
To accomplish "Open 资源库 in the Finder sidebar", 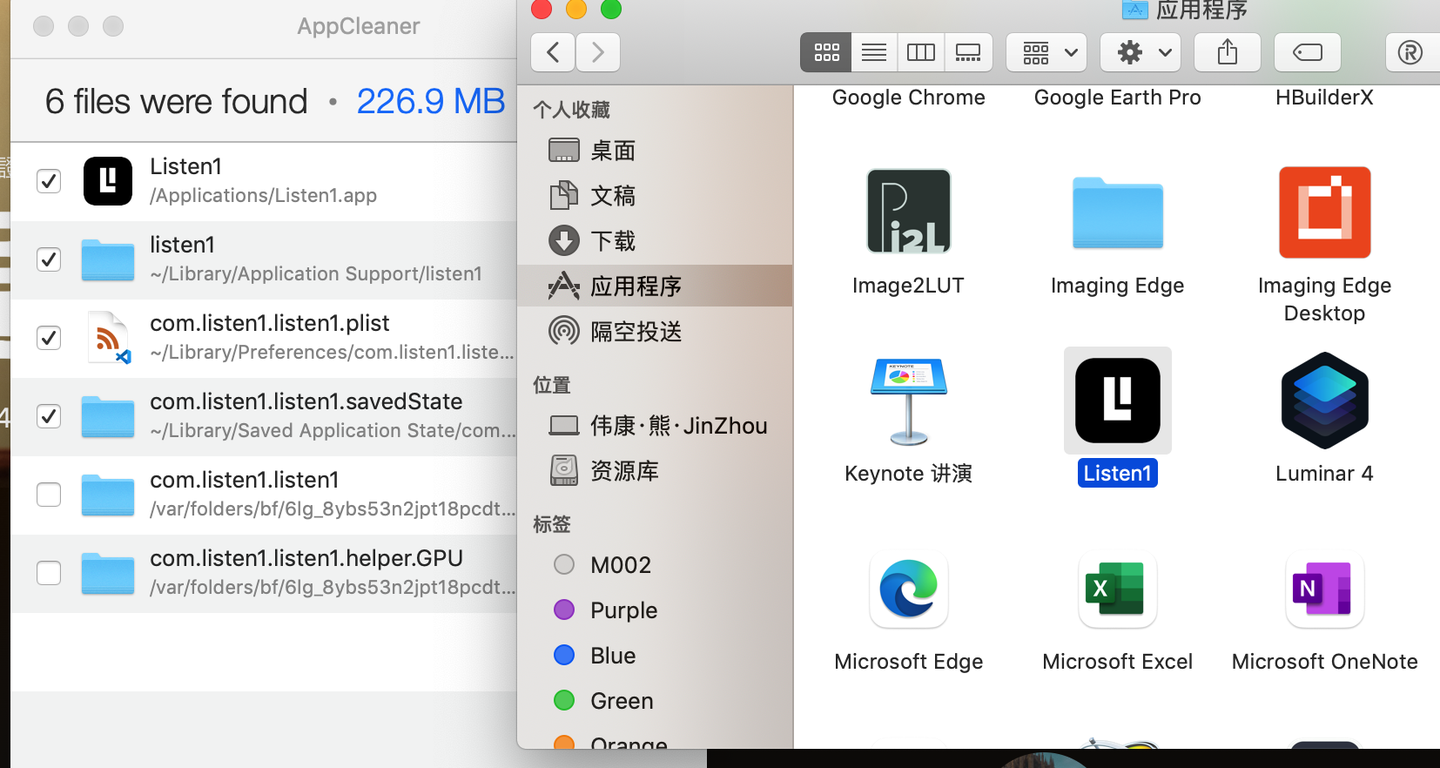I will click(x=655, y=470).
